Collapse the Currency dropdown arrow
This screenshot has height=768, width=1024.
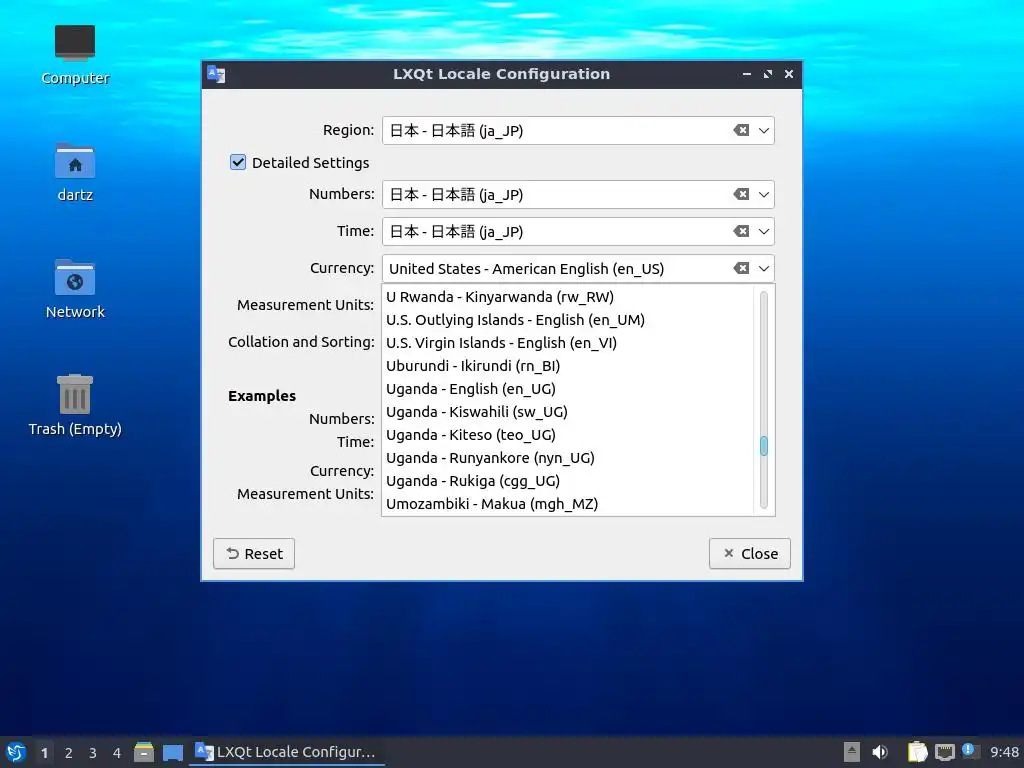(x=764, y=269)
